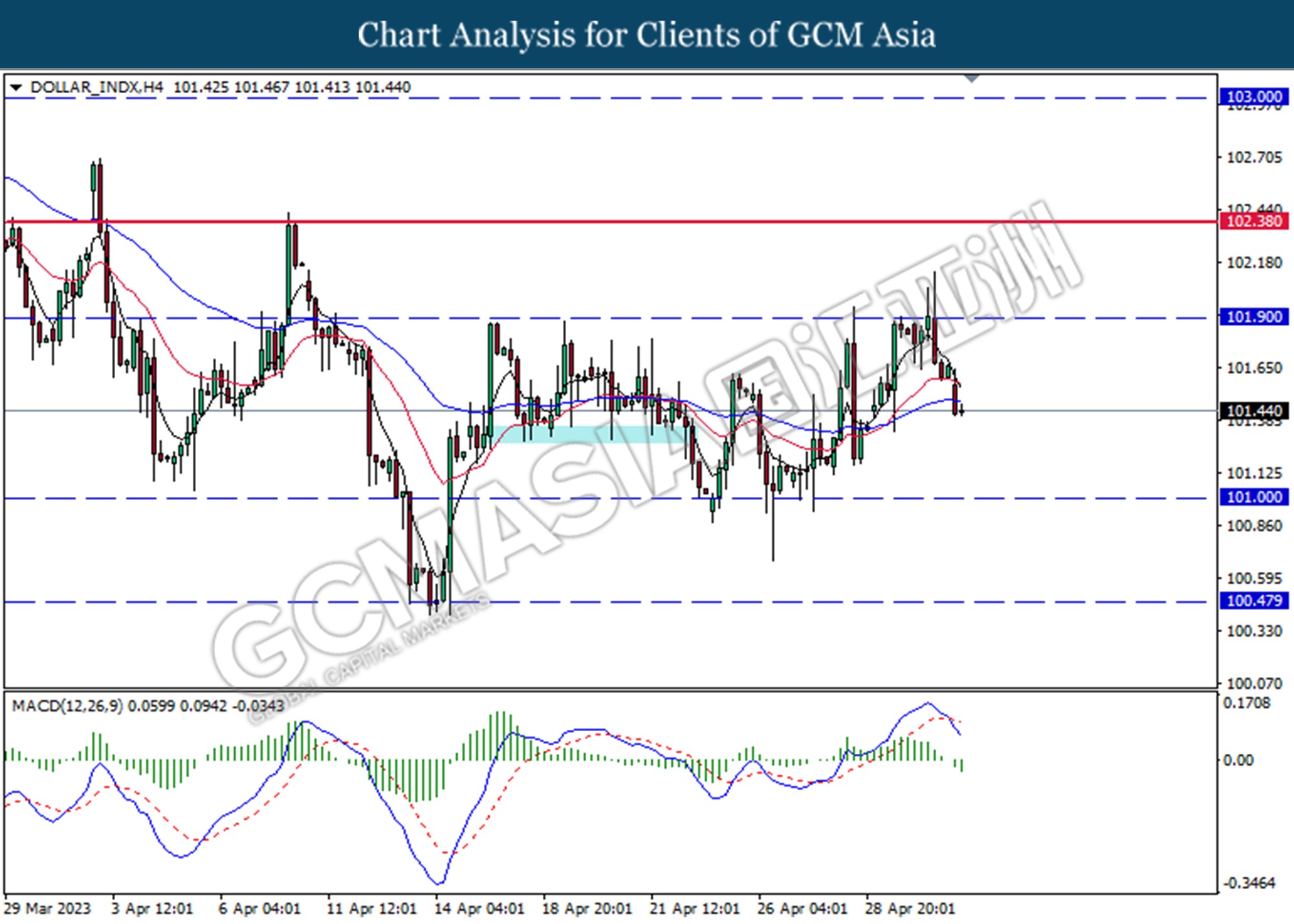Click the current price 101.440 label

pyautogui.click(x=1254, y=411)
